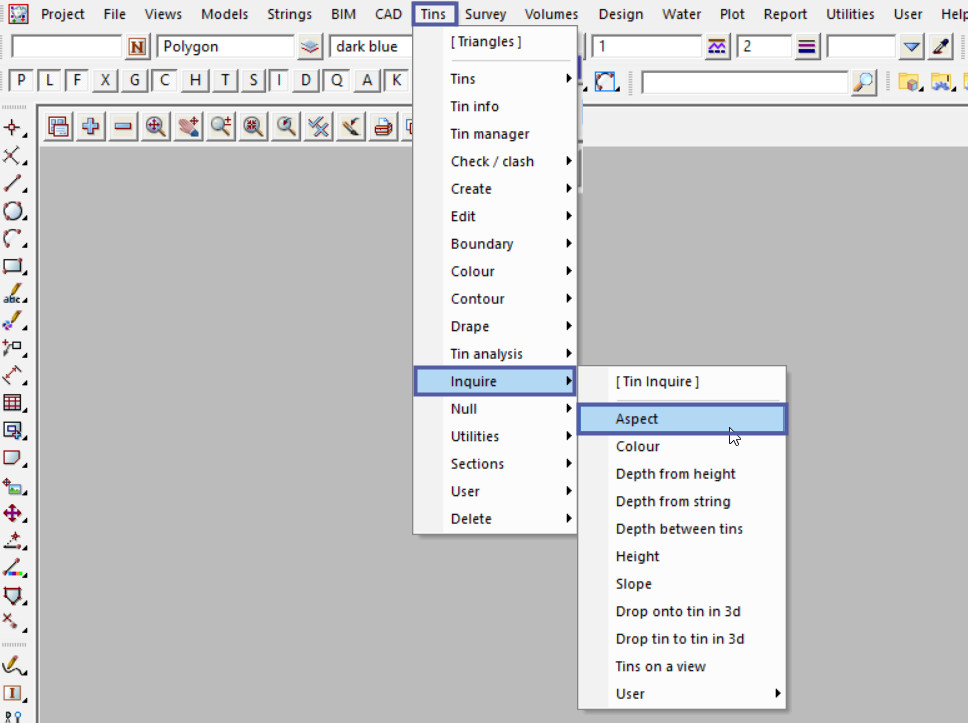Click the Polygon model name field

pyautogui.click(x=225, y=47)
